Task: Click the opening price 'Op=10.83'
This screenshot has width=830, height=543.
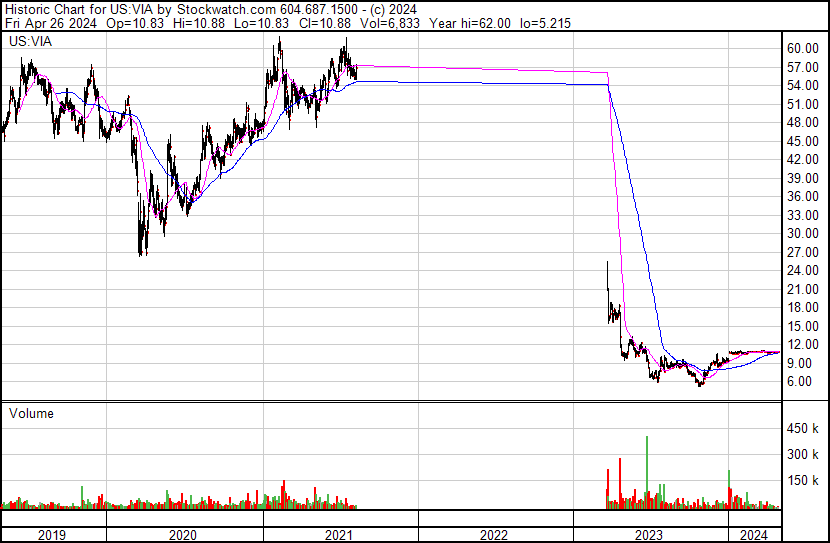Action: point(135,23)
